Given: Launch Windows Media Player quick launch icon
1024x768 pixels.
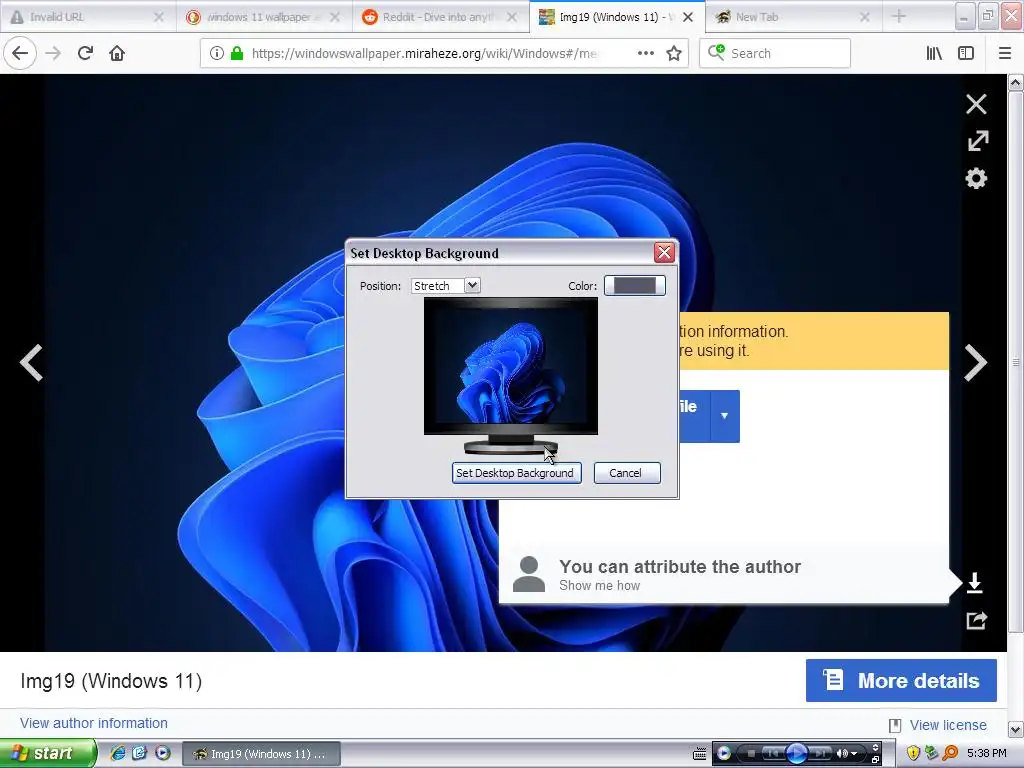Looking at the screenshot, I should tap(163, 753).
